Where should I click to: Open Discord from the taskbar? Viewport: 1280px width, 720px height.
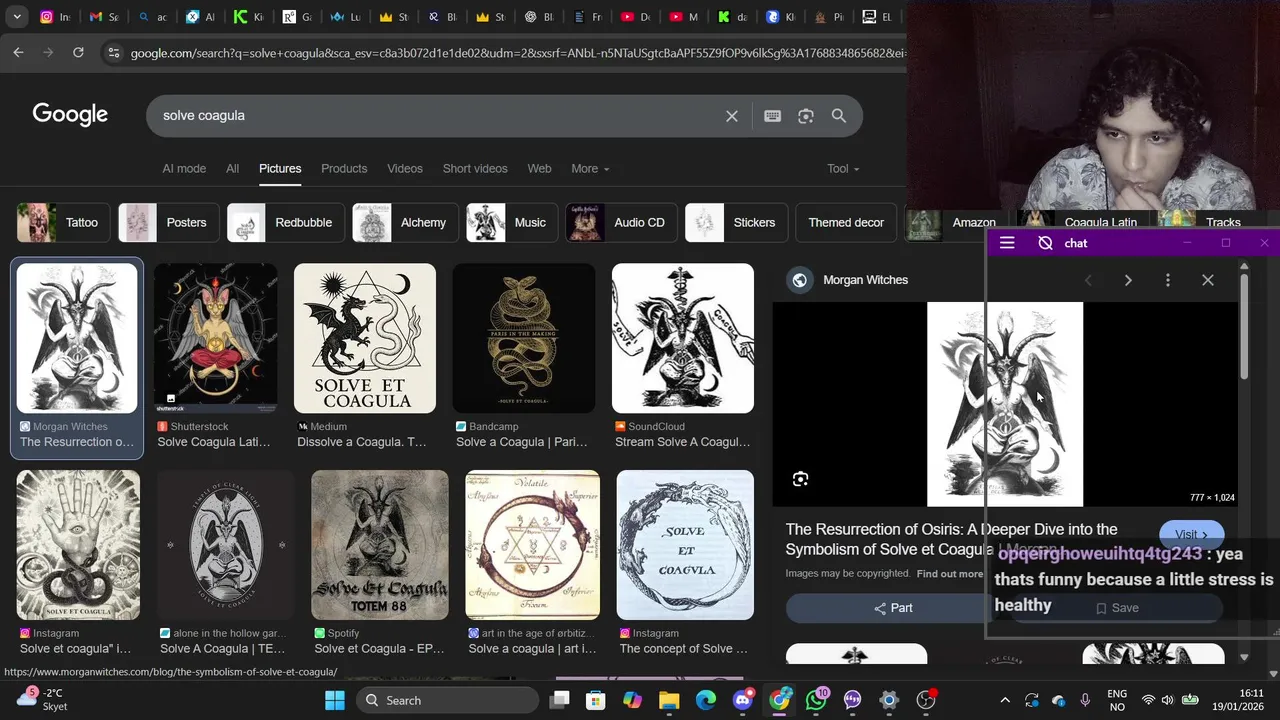742,700
